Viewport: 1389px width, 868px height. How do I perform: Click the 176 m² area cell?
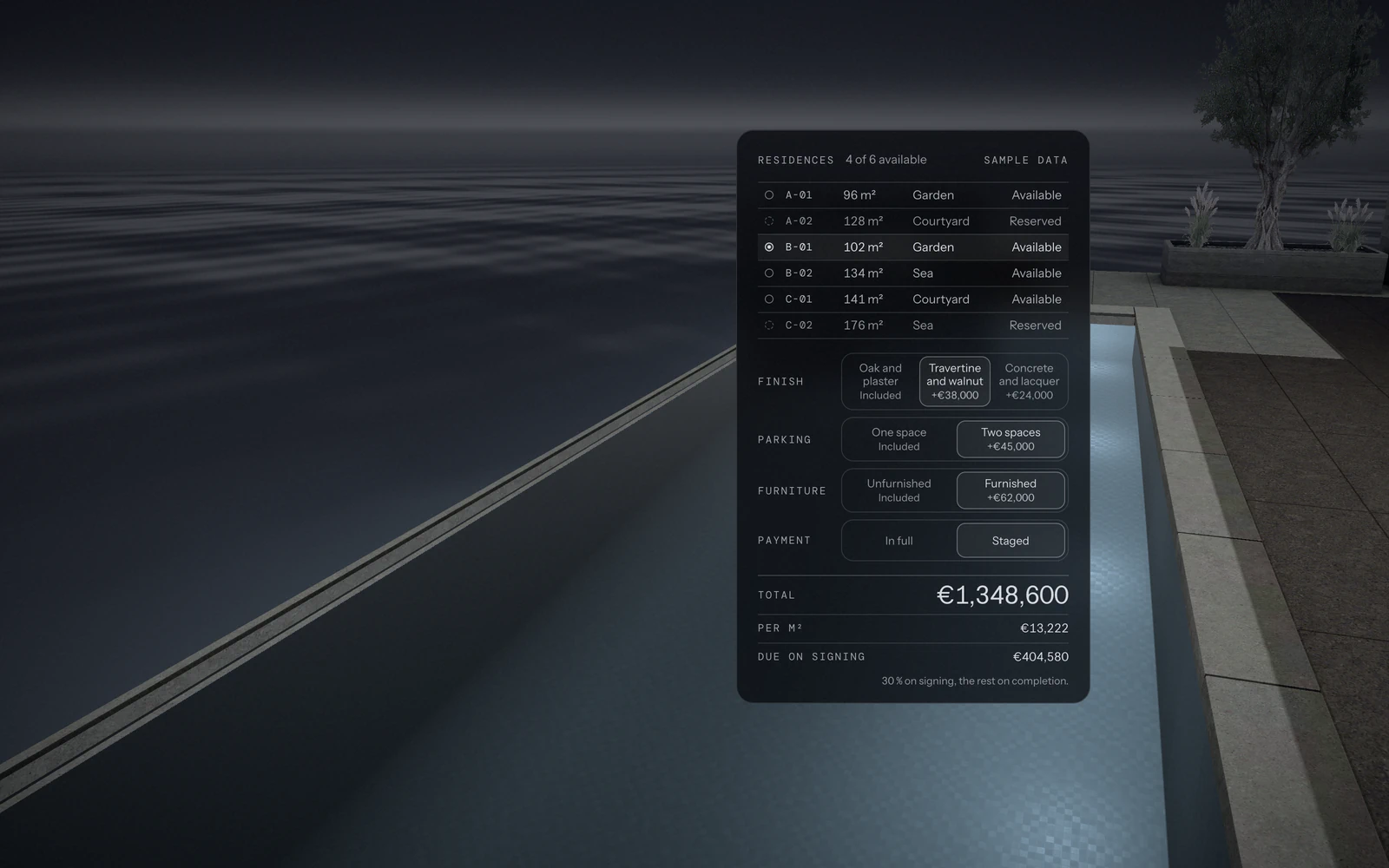coord(863,325)
